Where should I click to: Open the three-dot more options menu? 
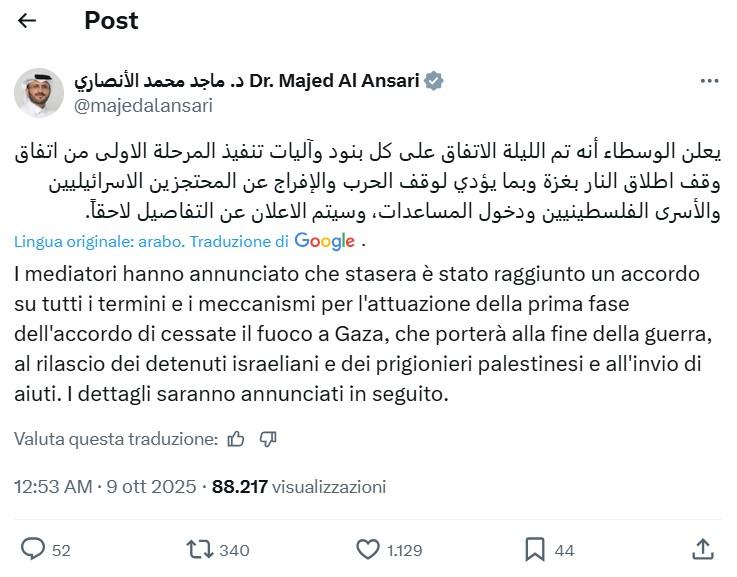point(709,81)
